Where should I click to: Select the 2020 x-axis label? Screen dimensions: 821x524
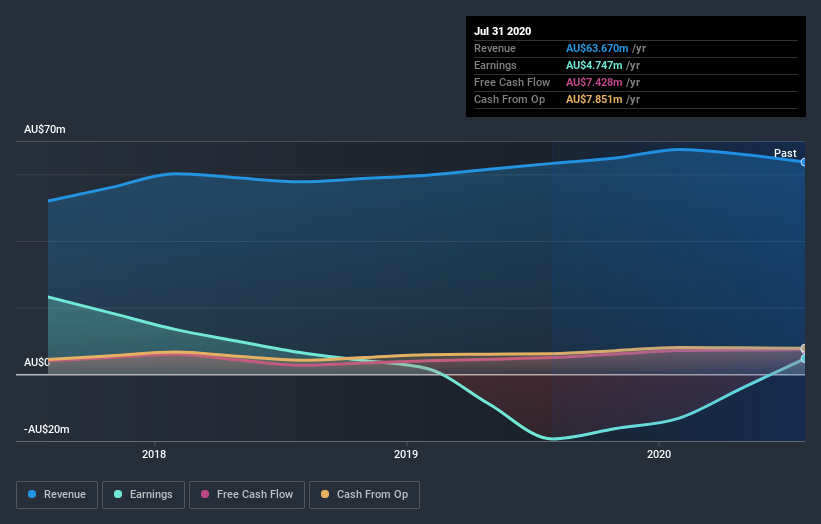tap(659, 454)
